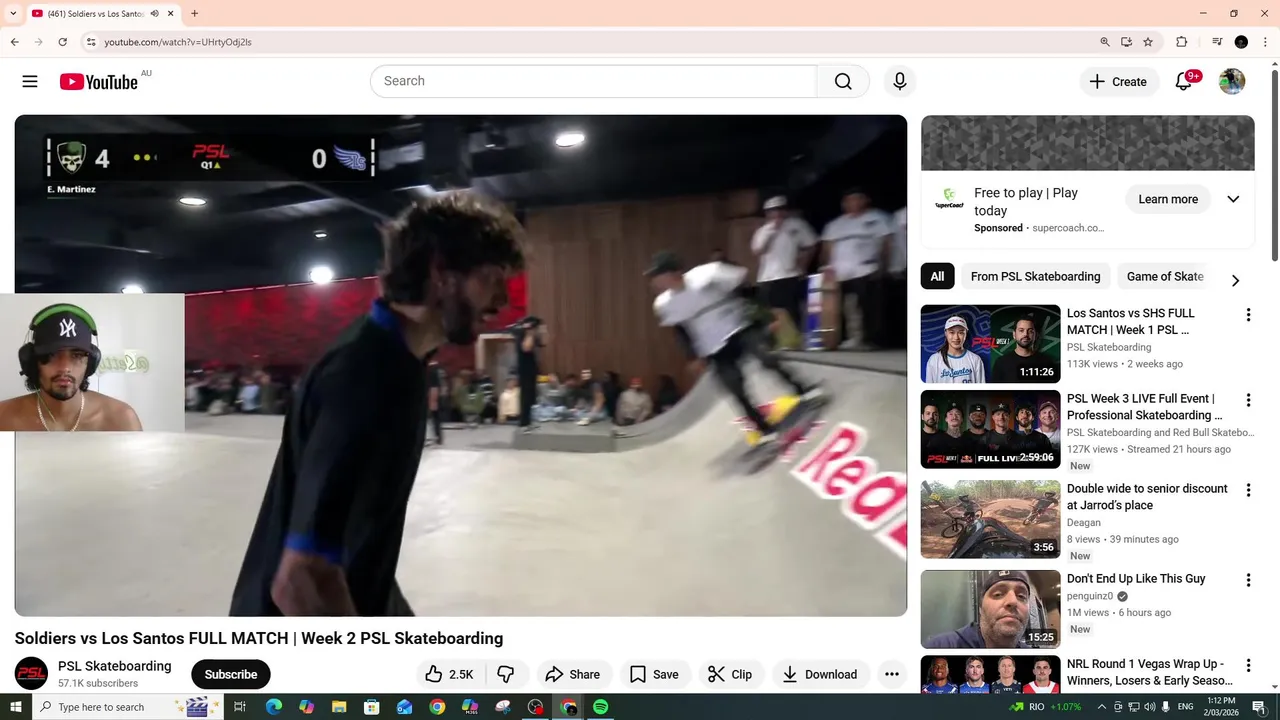The width and height of the screenshot is (1280, 720).
Task: Dislike the video with thumbs down
Action: click(506, 674)
